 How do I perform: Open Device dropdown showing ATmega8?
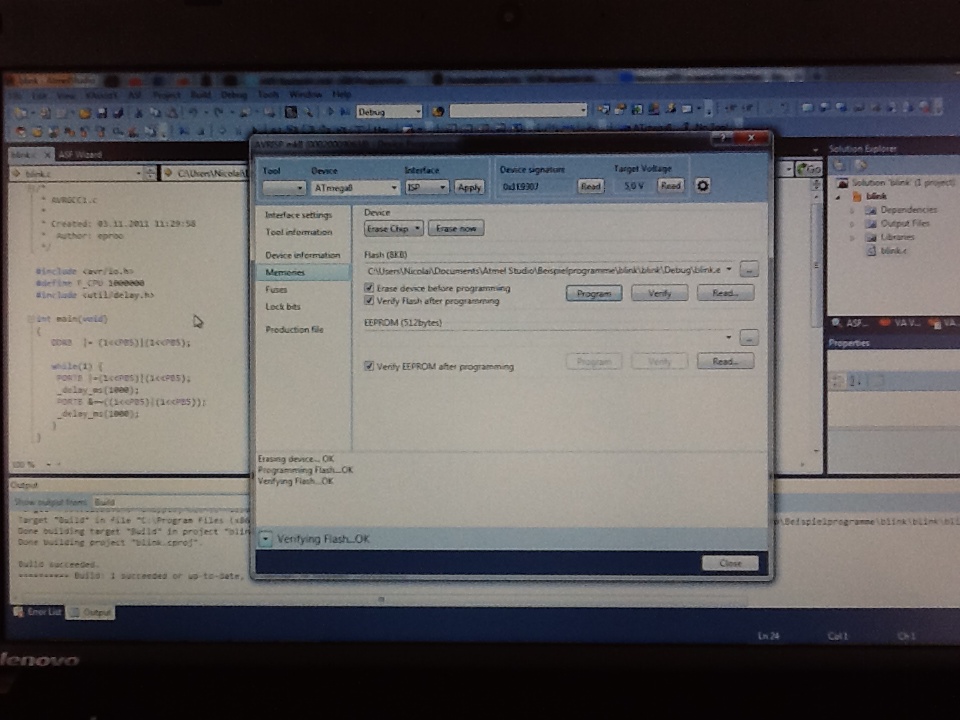click(x=355, y=188)
